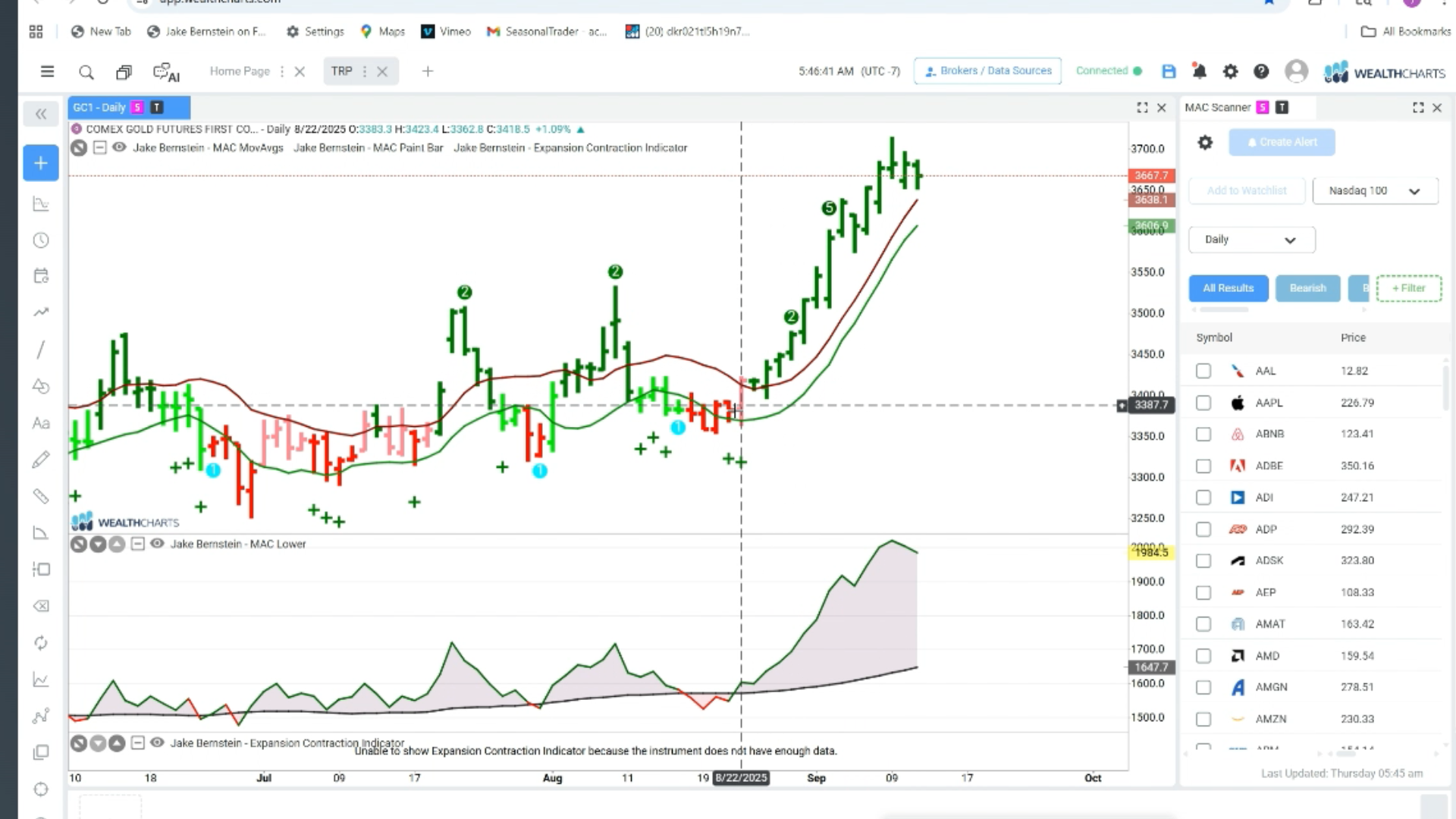Viewport: 1456px width, 819px height.
Task: Open the user profile avatar
Action: [x=1297, y=71]
